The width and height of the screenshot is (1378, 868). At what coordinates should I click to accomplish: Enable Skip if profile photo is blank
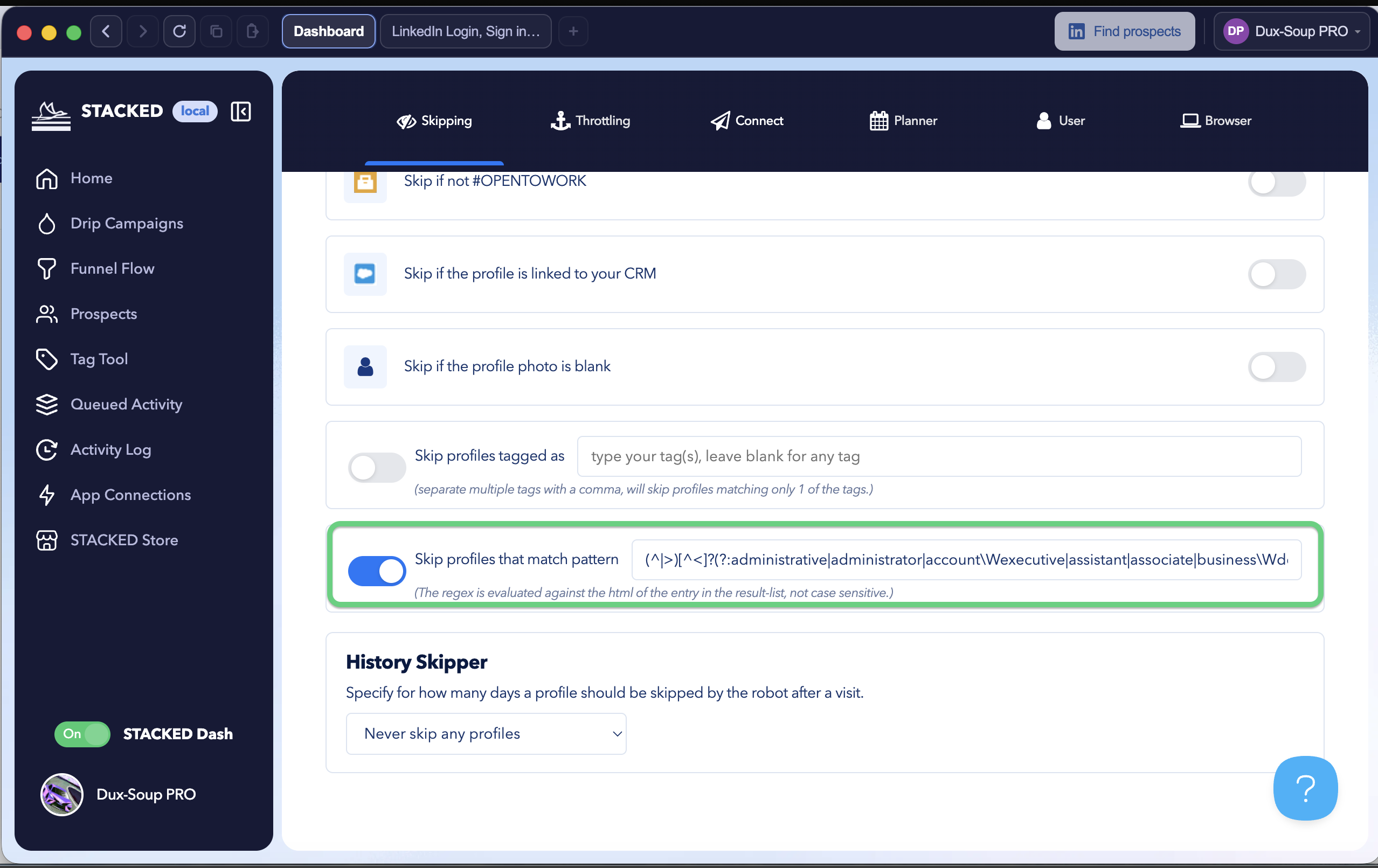pos(1277,367)
